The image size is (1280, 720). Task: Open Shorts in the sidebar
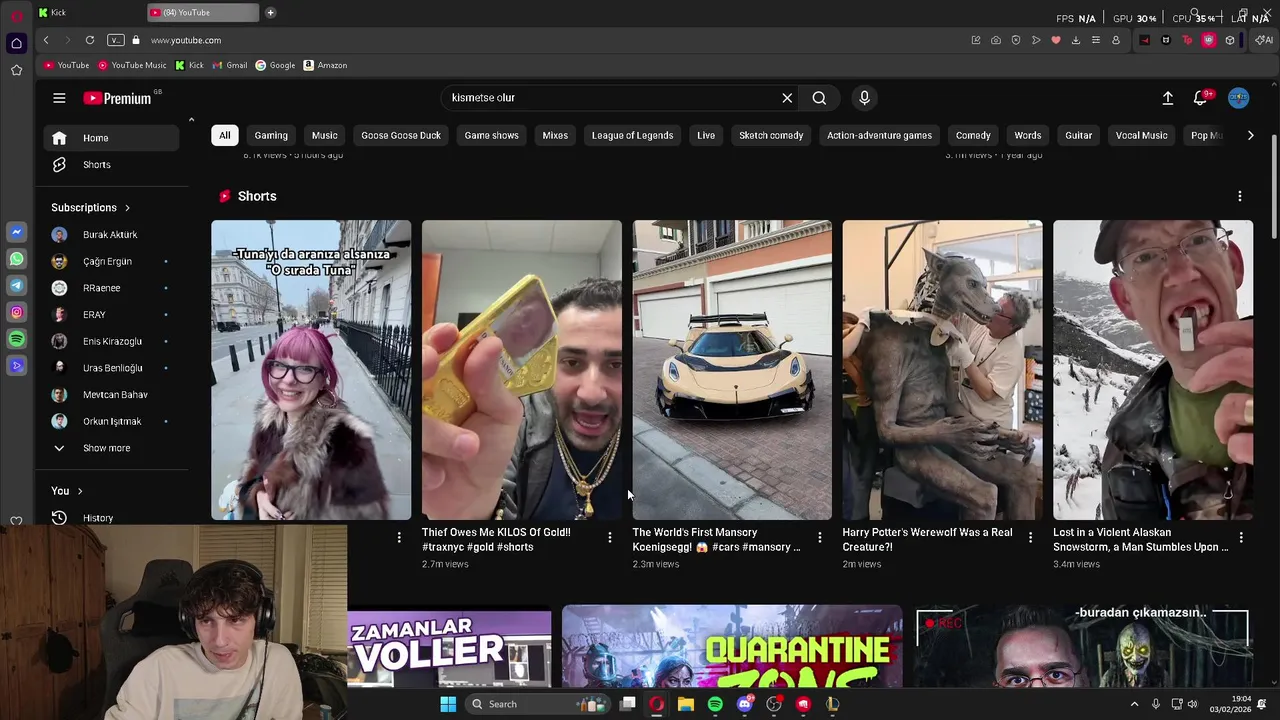(111, 164)
